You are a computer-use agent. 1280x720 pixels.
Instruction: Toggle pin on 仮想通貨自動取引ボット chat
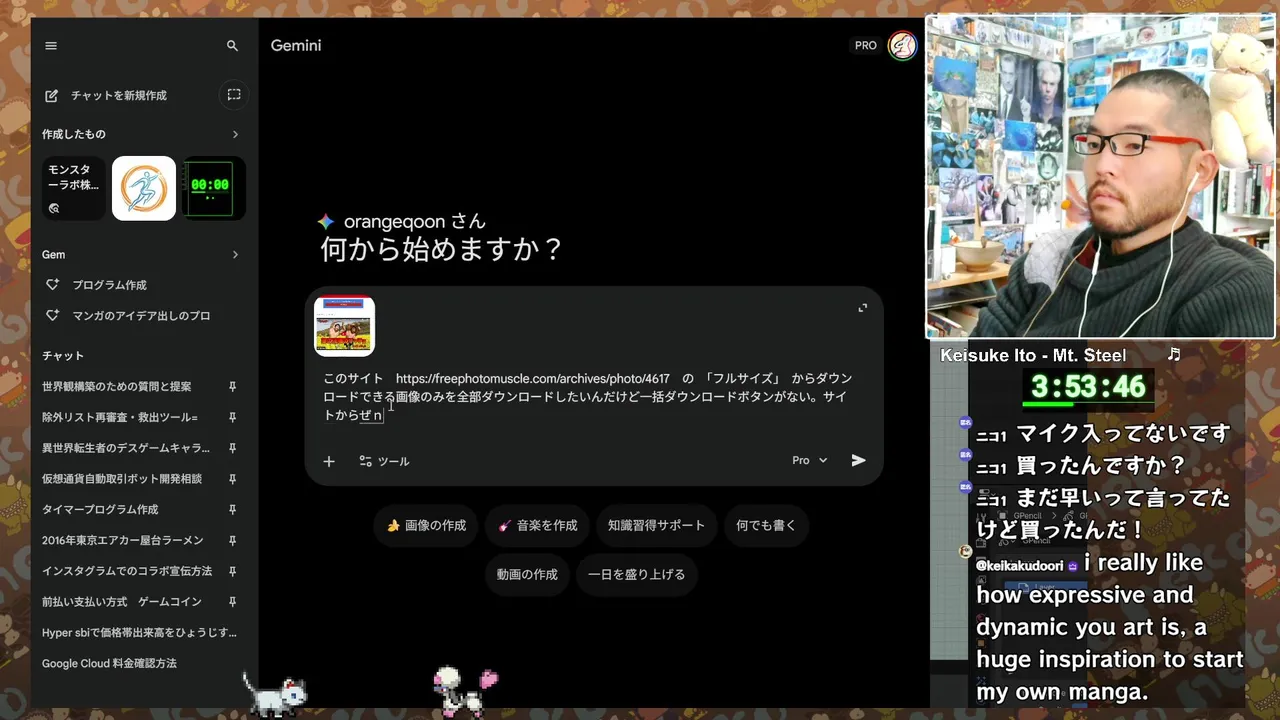click(232, 479)
